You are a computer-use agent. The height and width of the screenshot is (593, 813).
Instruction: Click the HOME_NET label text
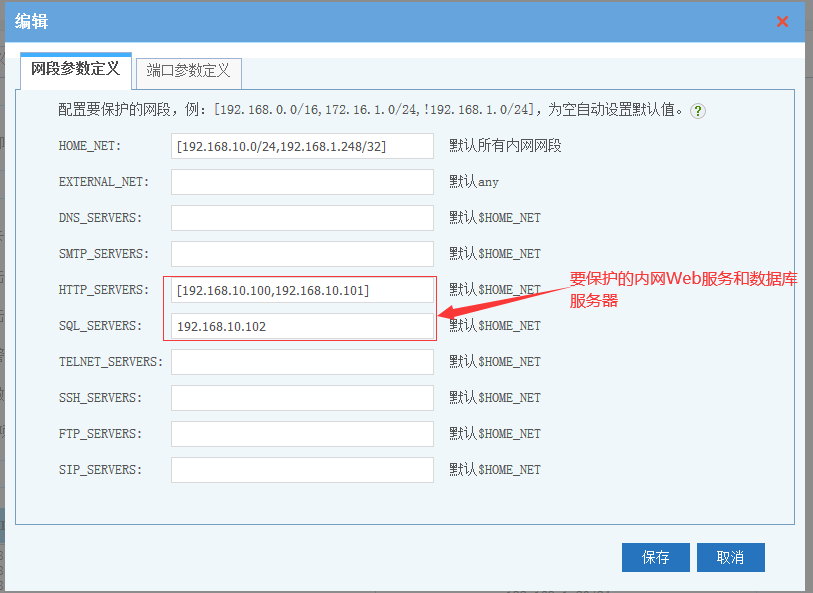click(89, 146)
